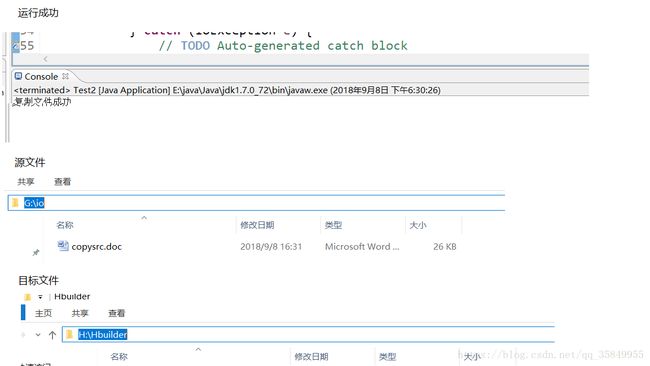Click the pin icon in G:\io sidebar

[x=36, y=252]
